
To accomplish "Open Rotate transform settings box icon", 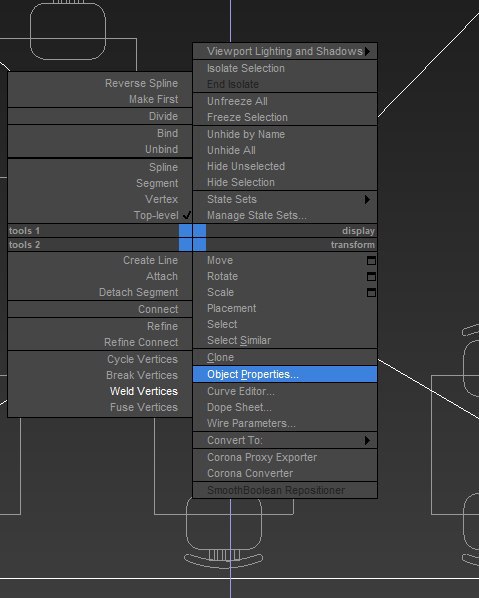I will coord(371,276).
